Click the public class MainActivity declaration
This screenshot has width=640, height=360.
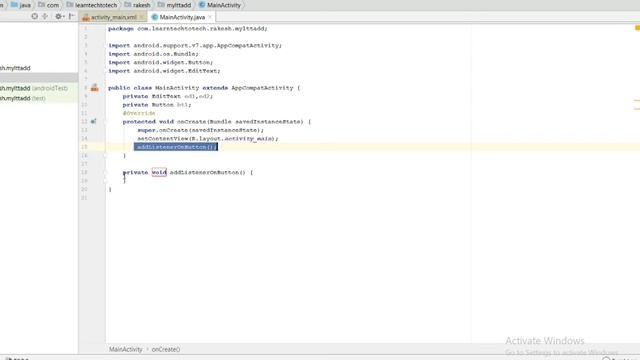click(x=204, y=88)
